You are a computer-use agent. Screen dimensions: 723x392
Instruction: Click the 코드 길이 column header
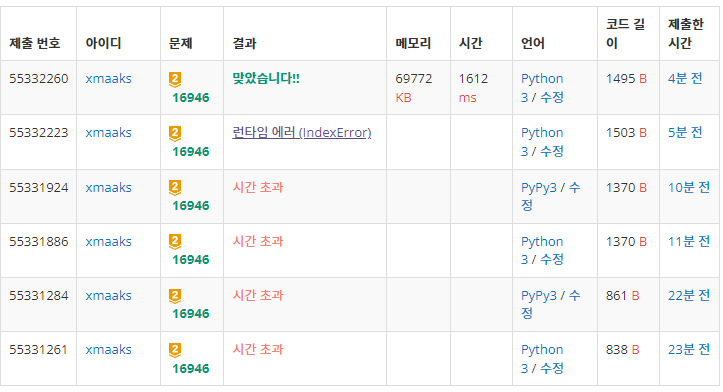pos(625,34)
